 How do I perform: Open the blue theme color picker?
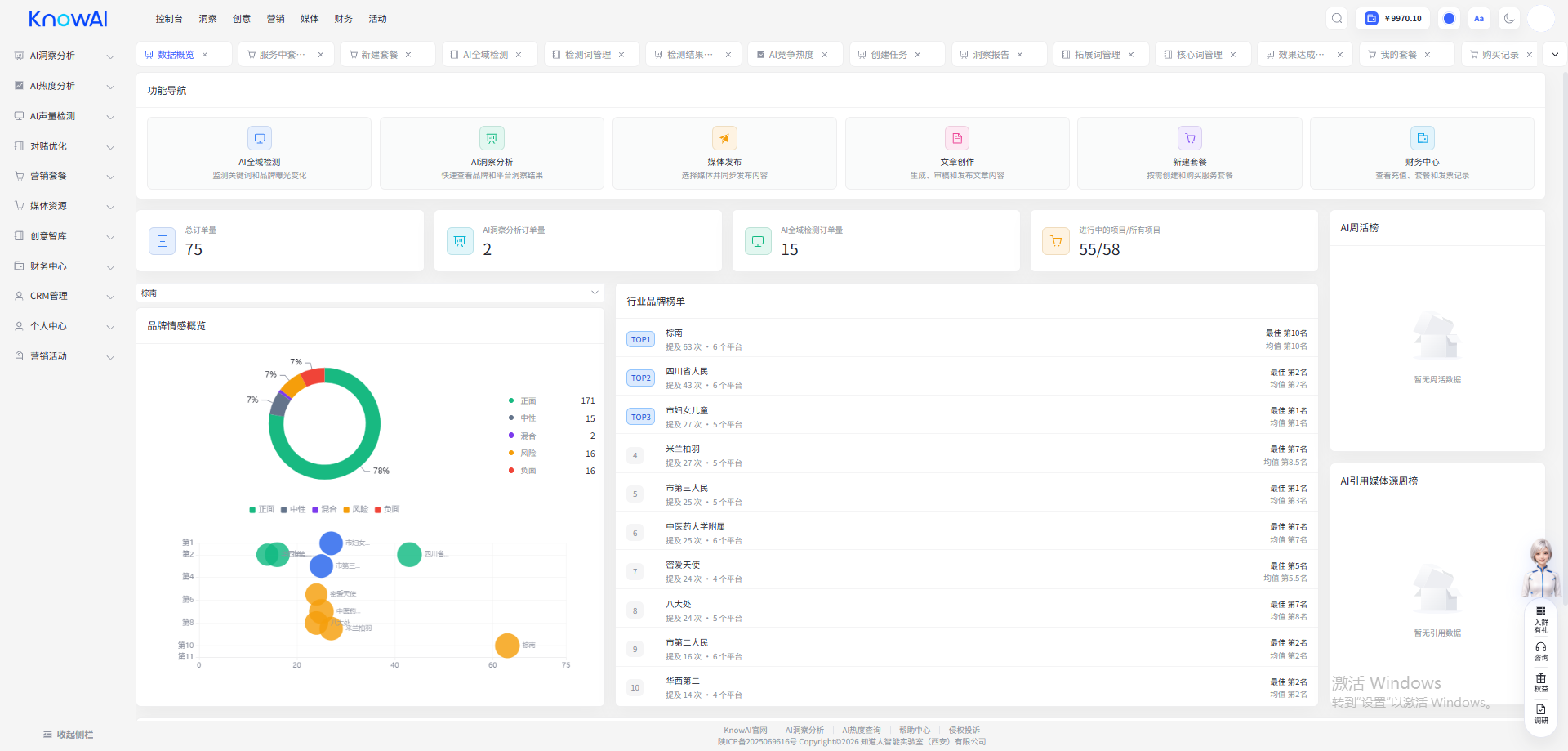coord(1449,18)
